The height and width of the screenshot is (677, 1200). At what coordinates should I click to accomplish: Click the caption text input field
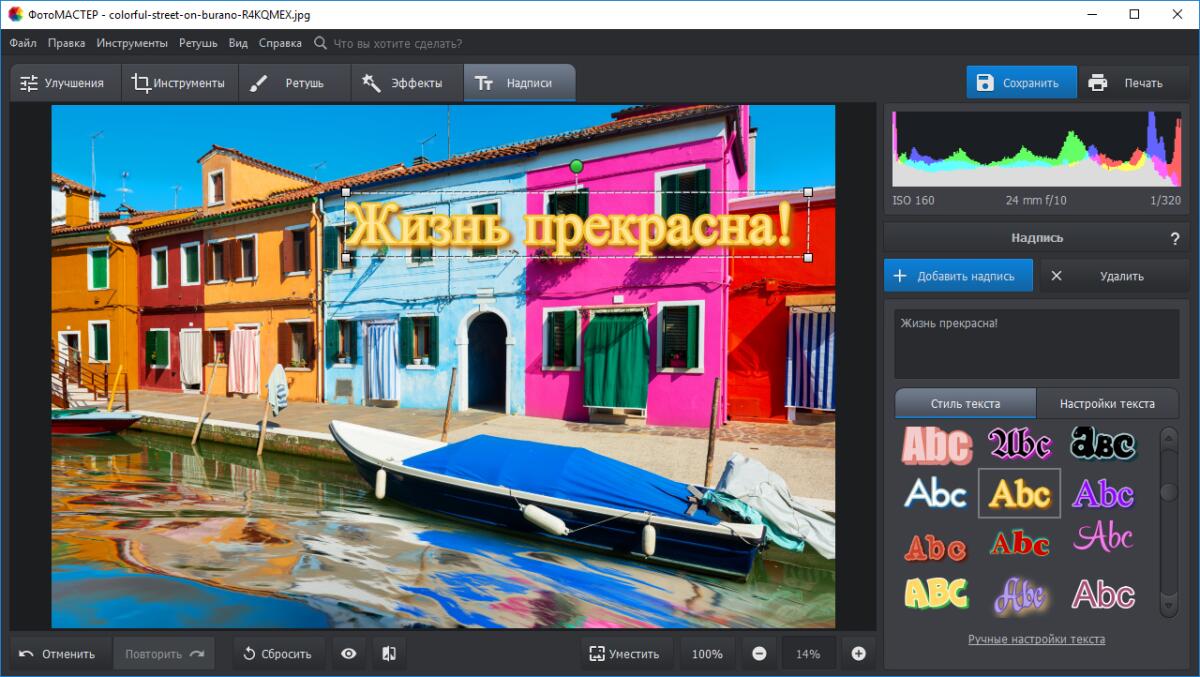pos(1036,343)
